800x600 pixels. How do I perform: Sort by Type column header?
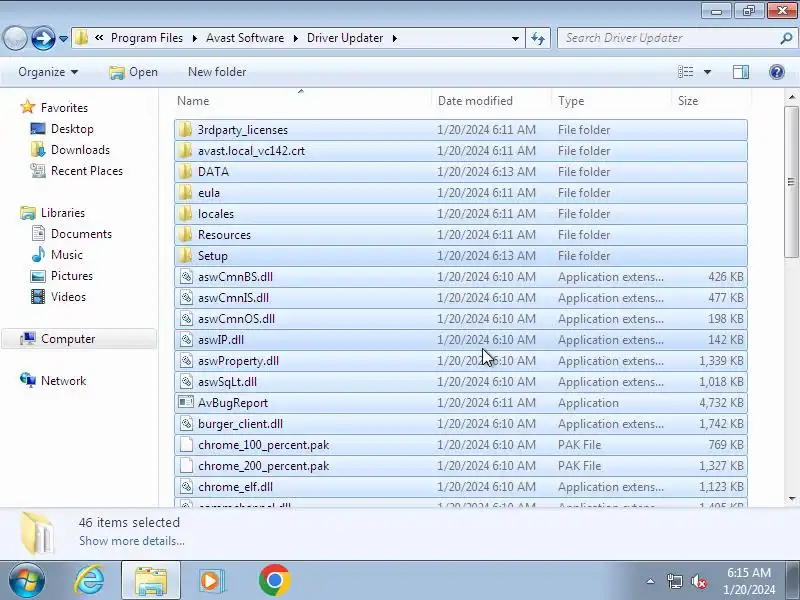point(571,101)
